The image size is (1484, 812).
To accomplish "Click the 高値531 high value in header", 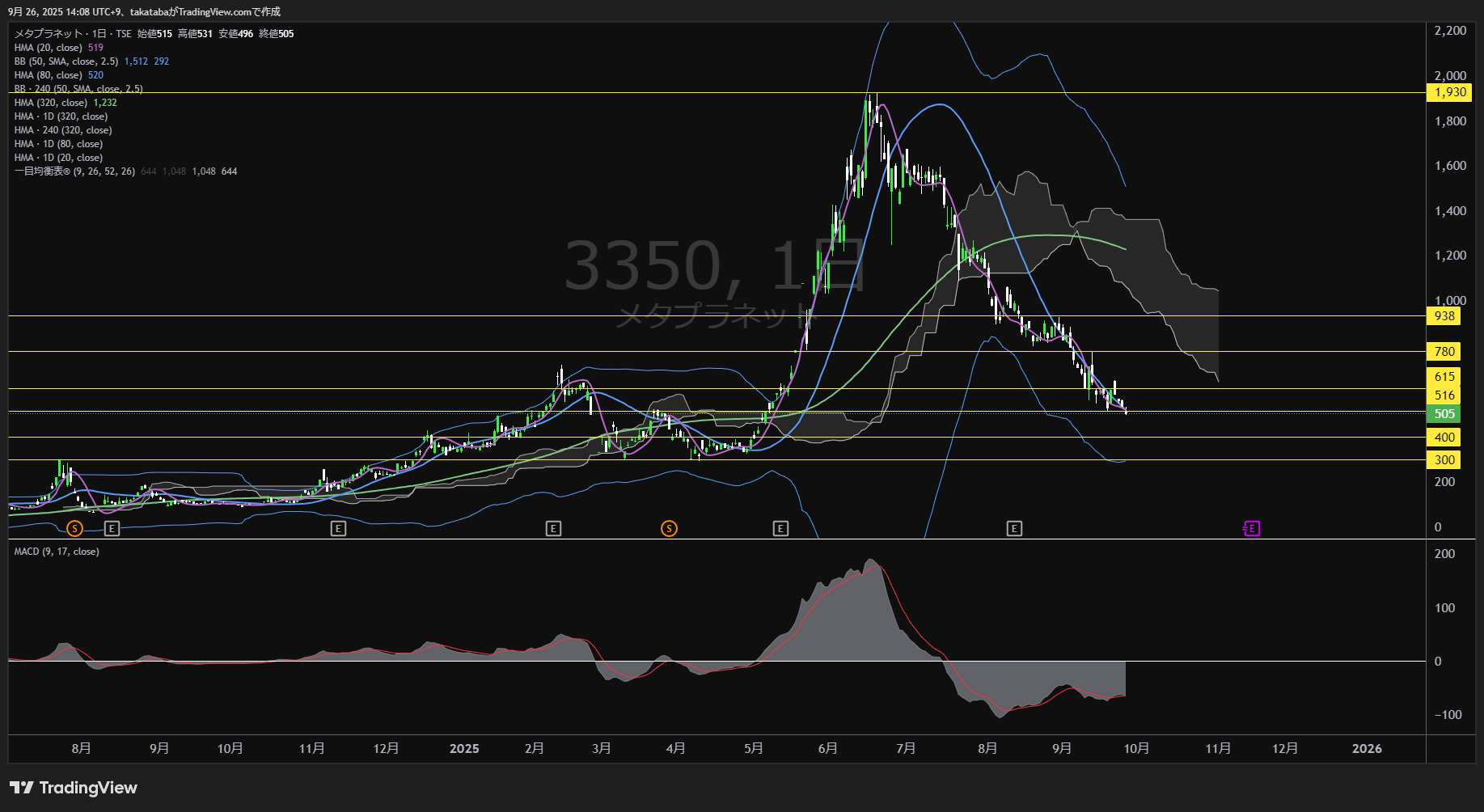I will 195,34.
